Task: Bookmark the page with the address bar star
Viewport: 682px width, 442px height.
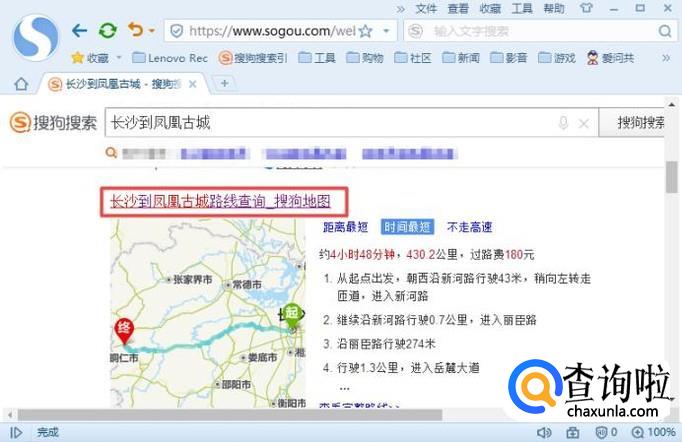Action: tap(365, 32)
